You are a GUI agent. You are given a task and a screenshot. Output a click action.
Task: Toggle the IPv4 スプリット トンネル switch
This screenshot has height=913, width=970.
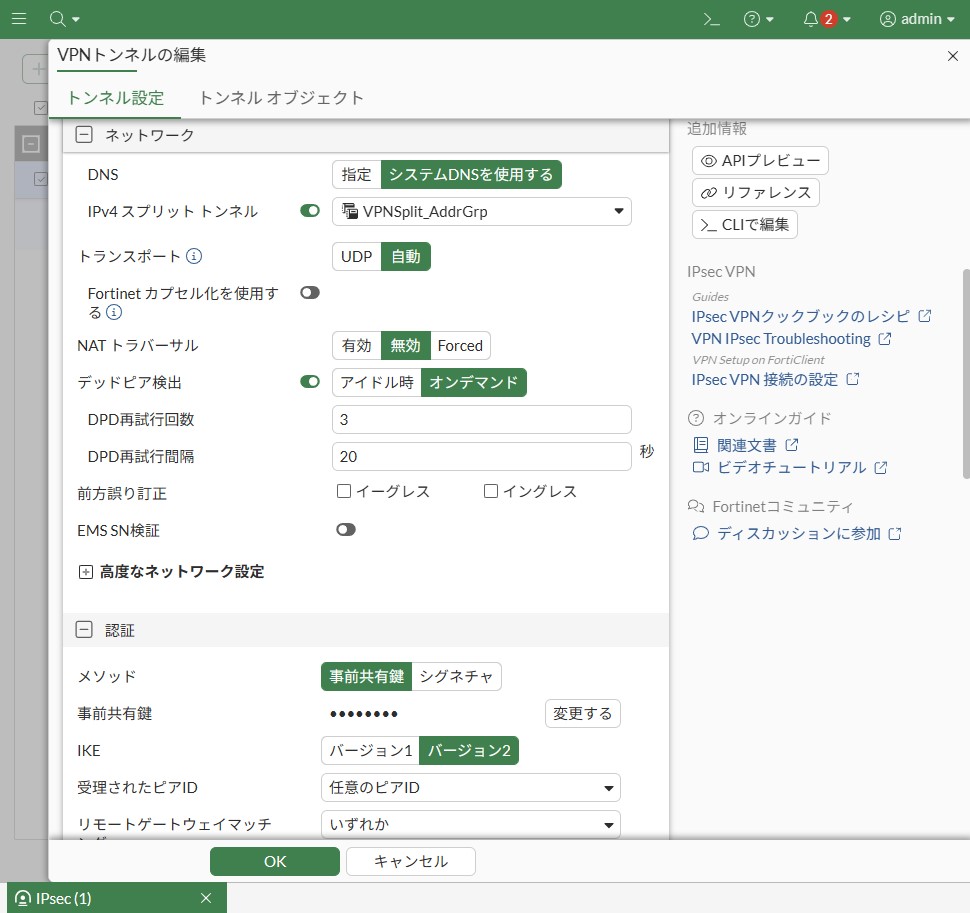click(x=310, y=211)
